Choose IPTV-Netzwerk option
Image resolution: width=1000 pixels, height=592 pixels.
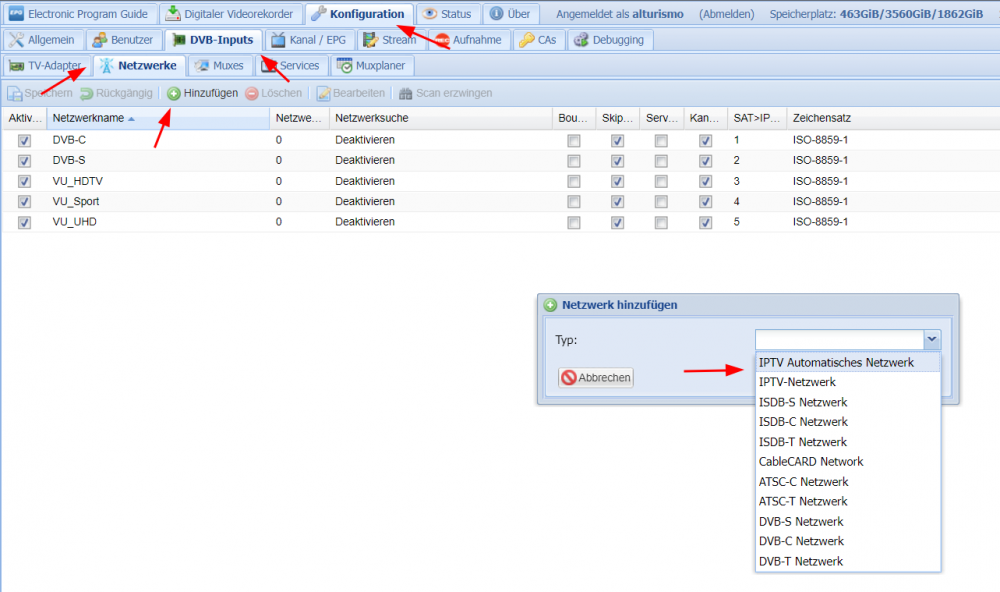(848, 382)
